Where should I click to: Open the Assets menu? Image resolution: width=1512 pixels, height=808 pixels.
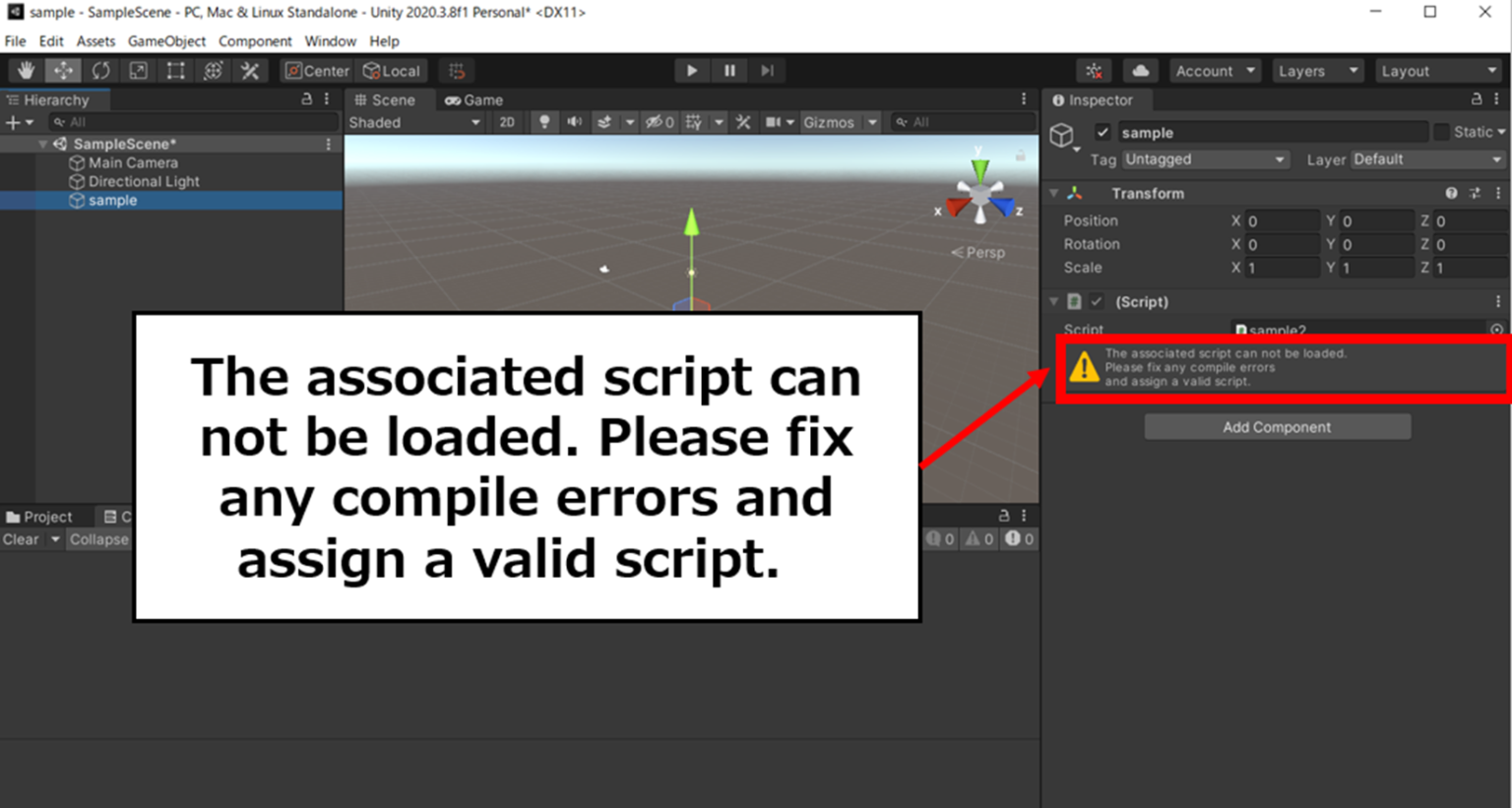[95, 41]
